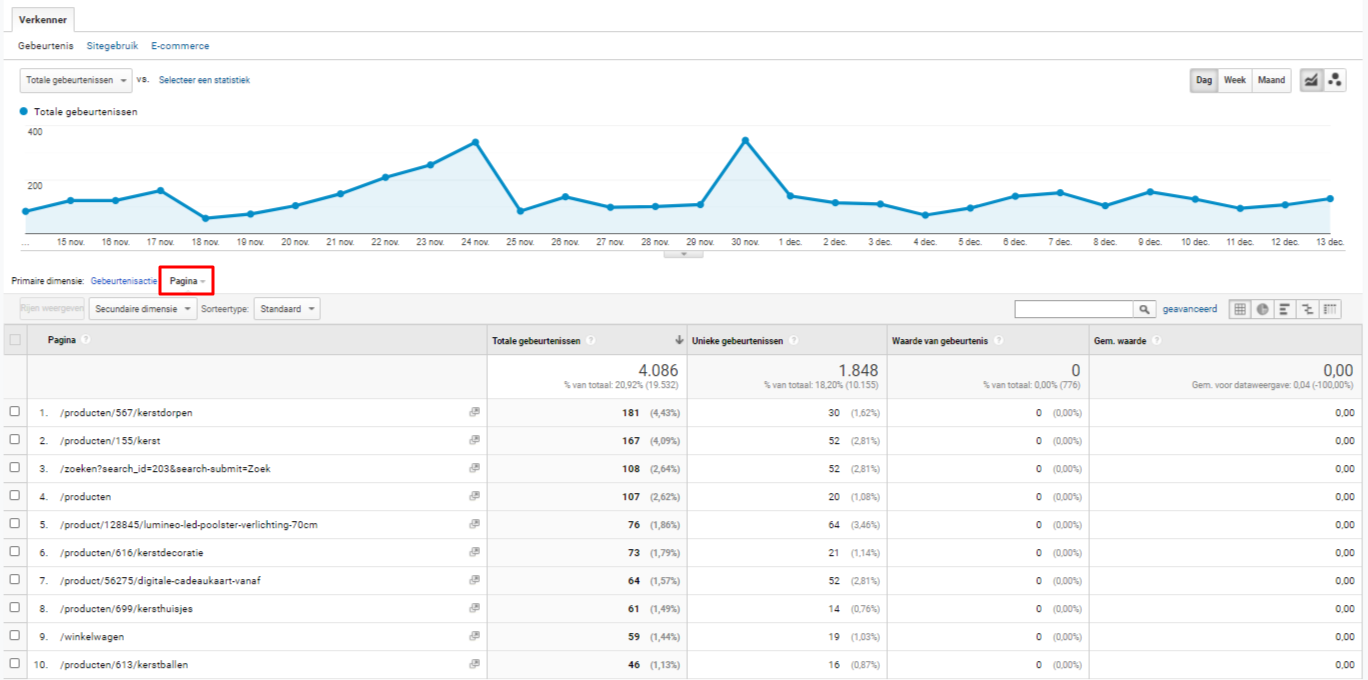Screen dimensions: 1368x680
Task: Tick the checkbox for /producten/155/kerst row
Action: (x=14, y=440)
